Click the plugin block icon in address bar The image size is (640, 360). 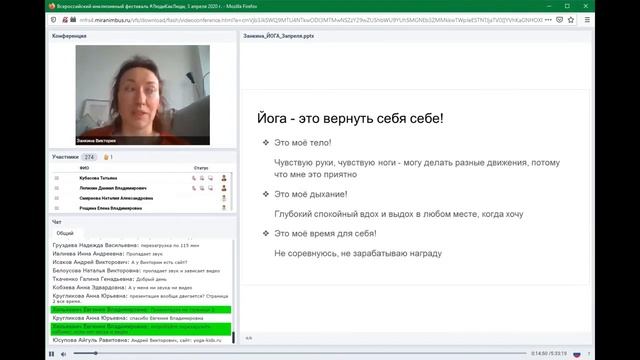point(73,20)
